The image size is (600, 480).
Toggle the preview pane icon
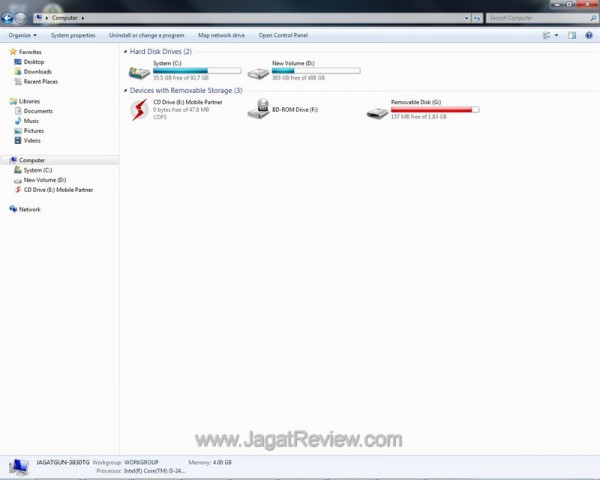click(x=572, y=35)
